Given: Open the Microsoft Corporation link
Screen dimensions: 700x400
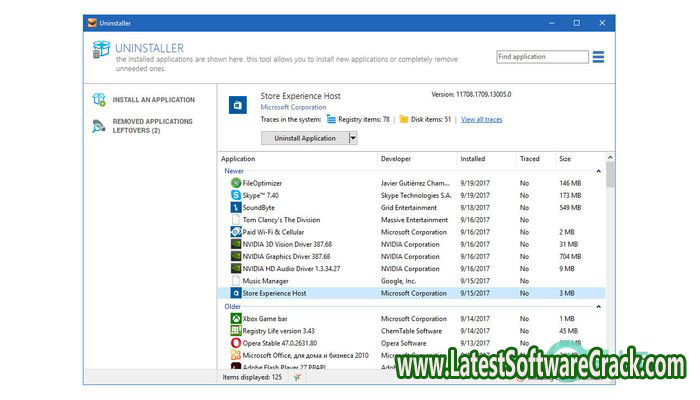Looking at the screenshot, I should pyautogui.click(x=293, y=107).
